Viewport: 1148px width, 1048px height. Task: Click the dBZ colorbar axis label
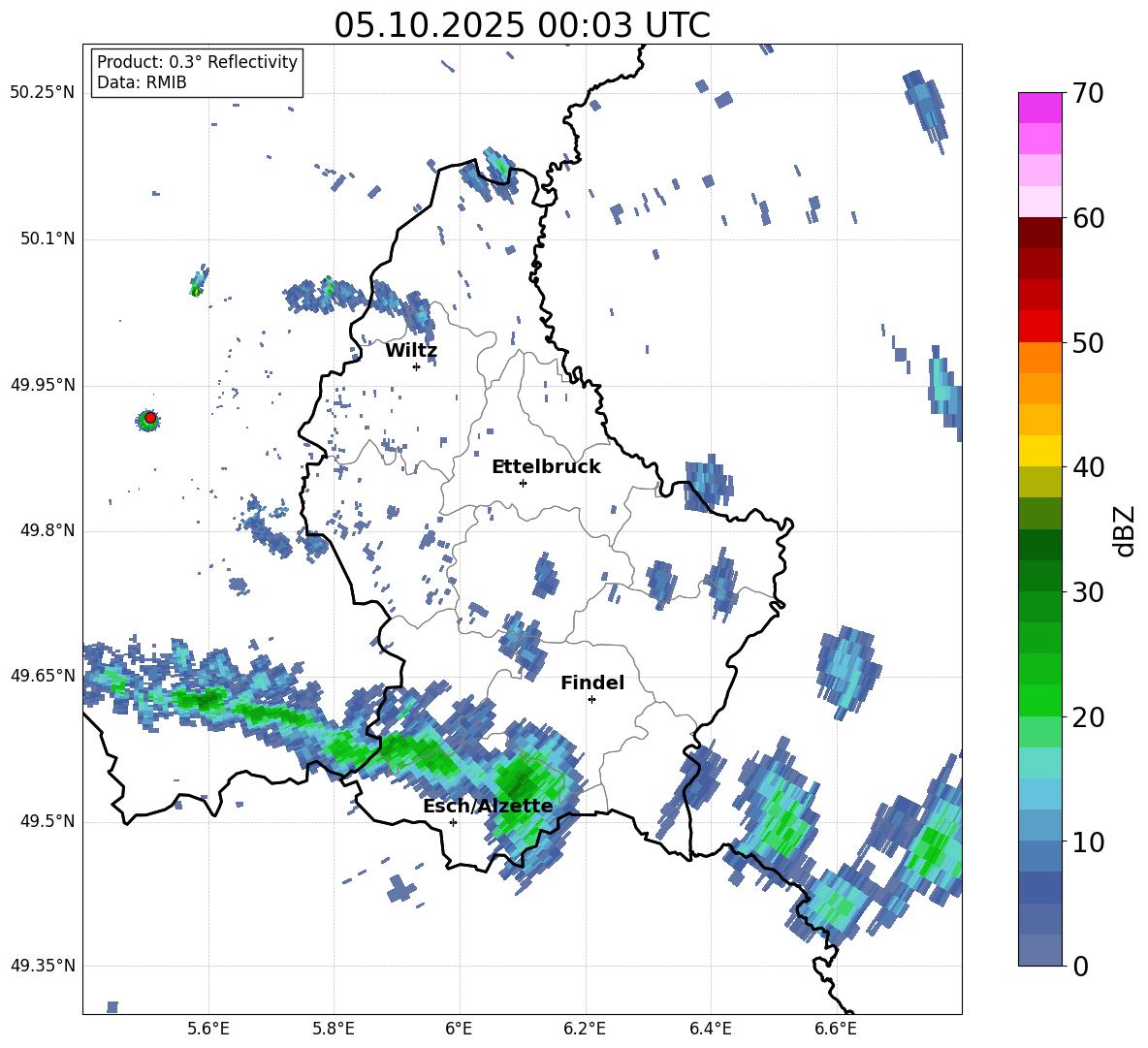(x=1125, y=530)
